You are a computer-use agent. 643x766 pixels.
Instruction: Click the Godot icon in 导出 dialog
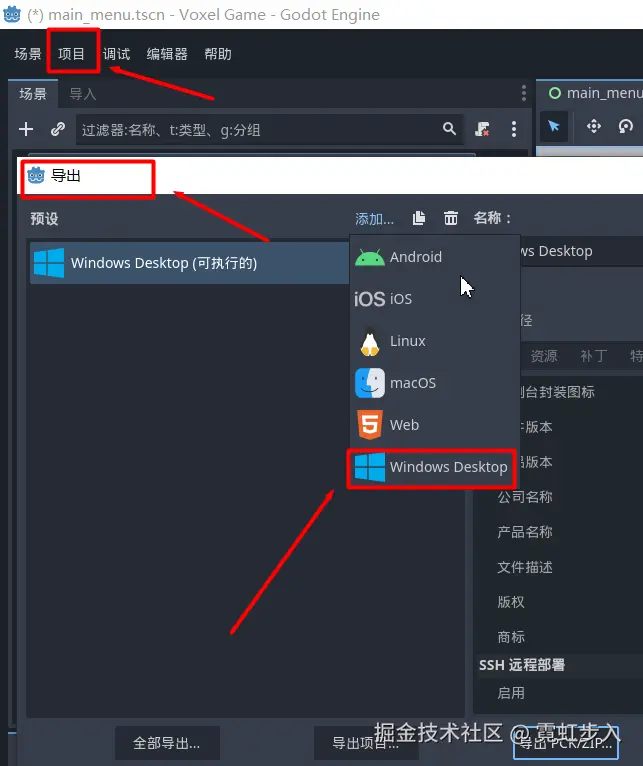point(36,175)
